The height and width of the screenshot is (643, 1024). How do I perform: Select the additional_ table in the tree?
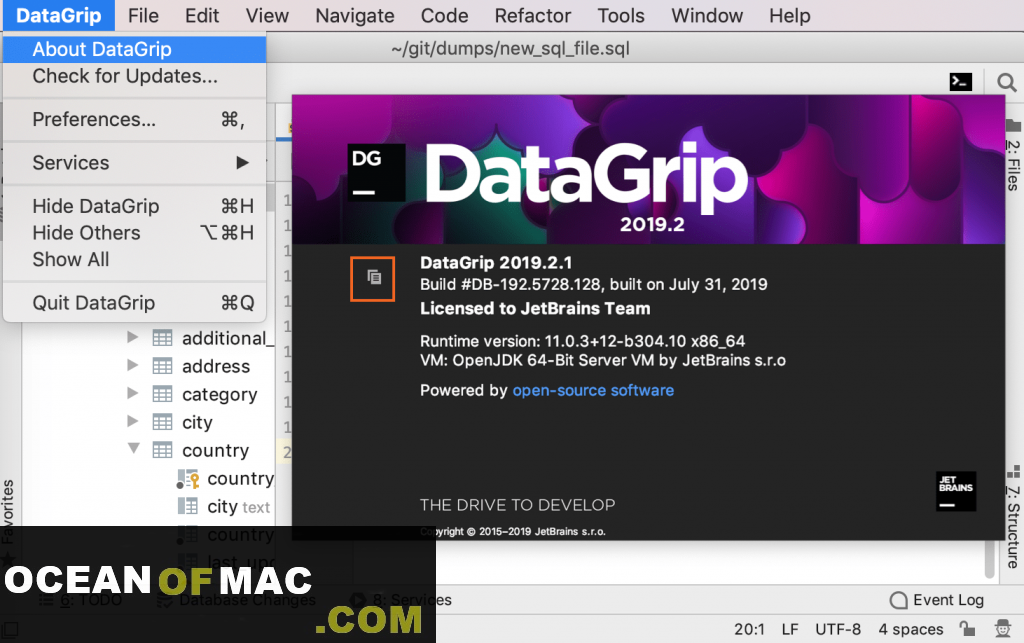[x=228, y=338]
